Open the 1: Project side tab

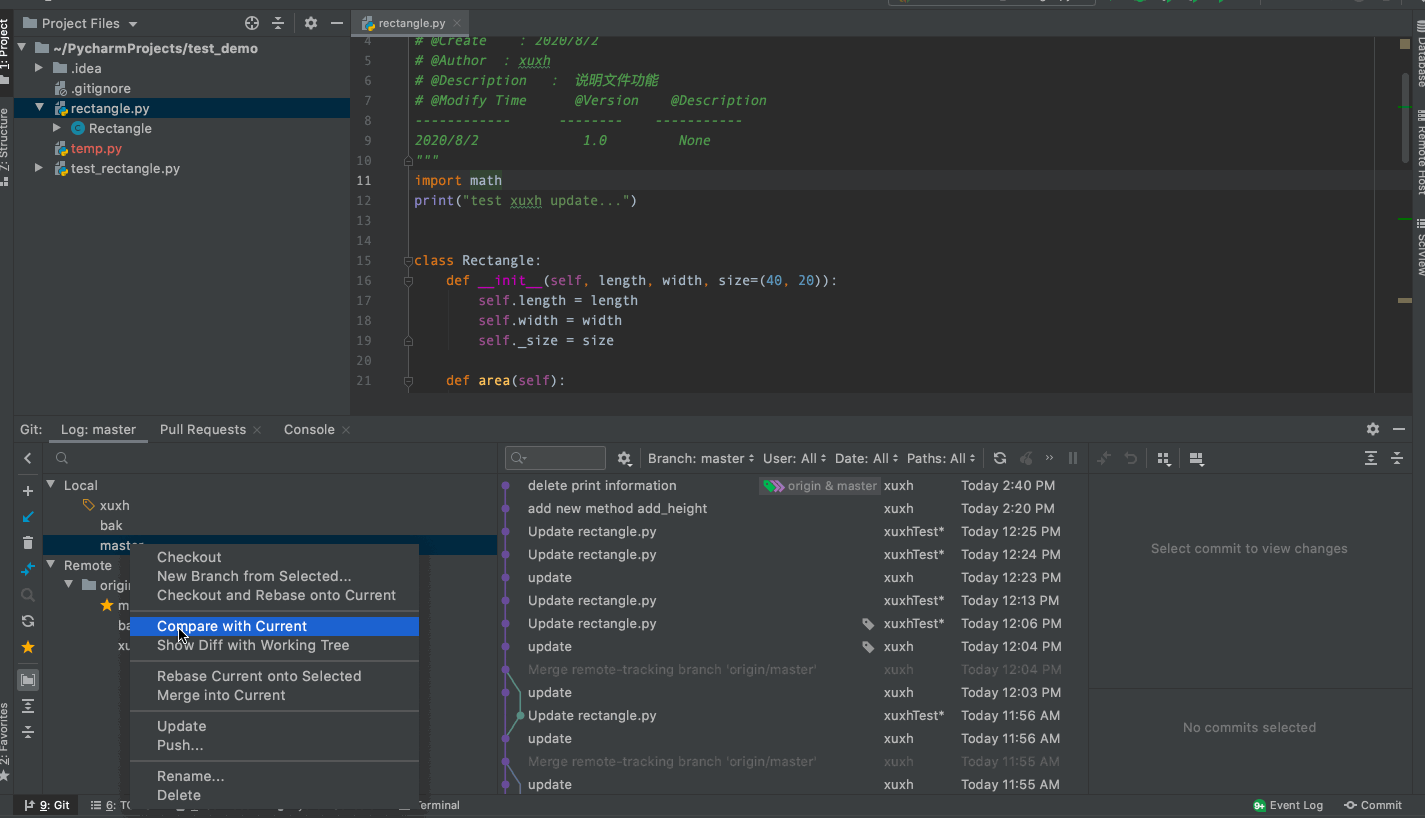point(6,52)
